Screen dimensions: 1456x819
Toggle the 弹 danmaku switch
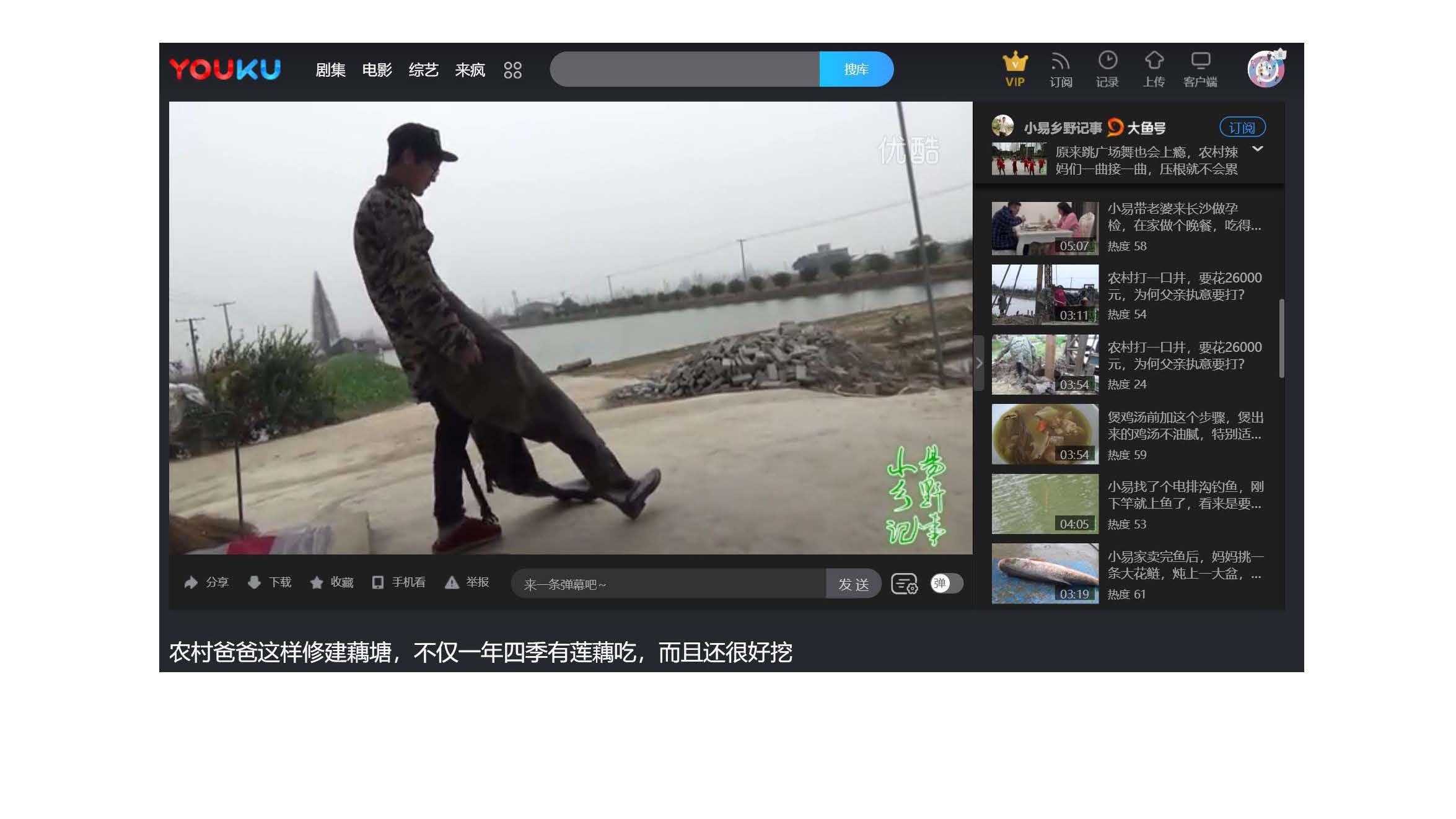point(947,583)
